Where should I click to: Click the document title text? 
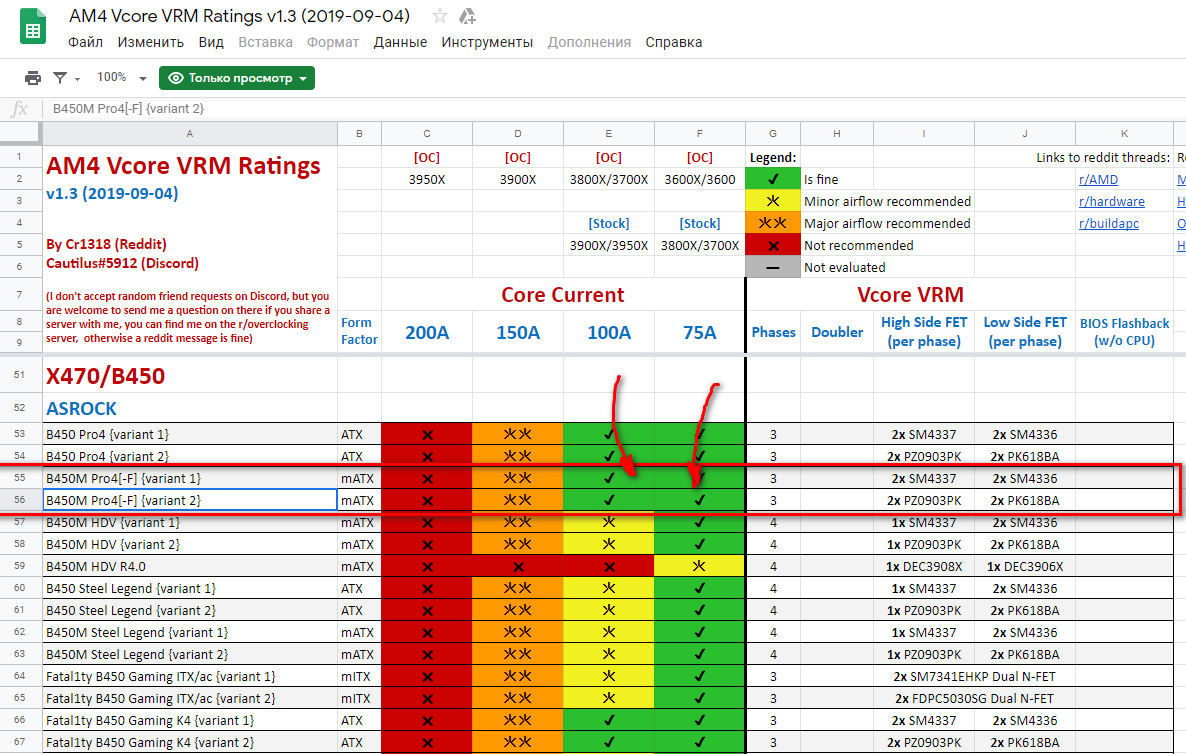click(x=240, y=16)
